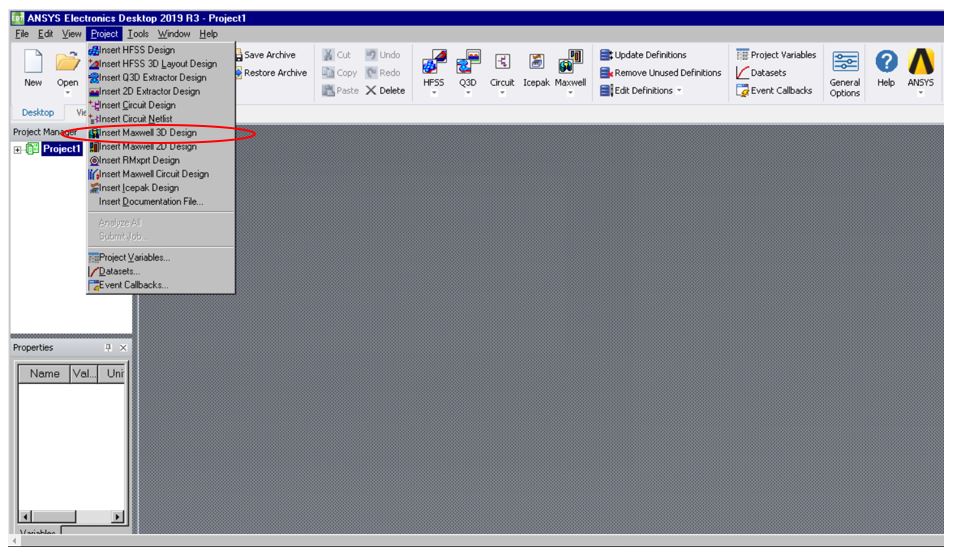Image resolution: width=955 pixels, height=558 pixels.
Task: Click the Q3D design icon in ribbon
Action: 468,62
